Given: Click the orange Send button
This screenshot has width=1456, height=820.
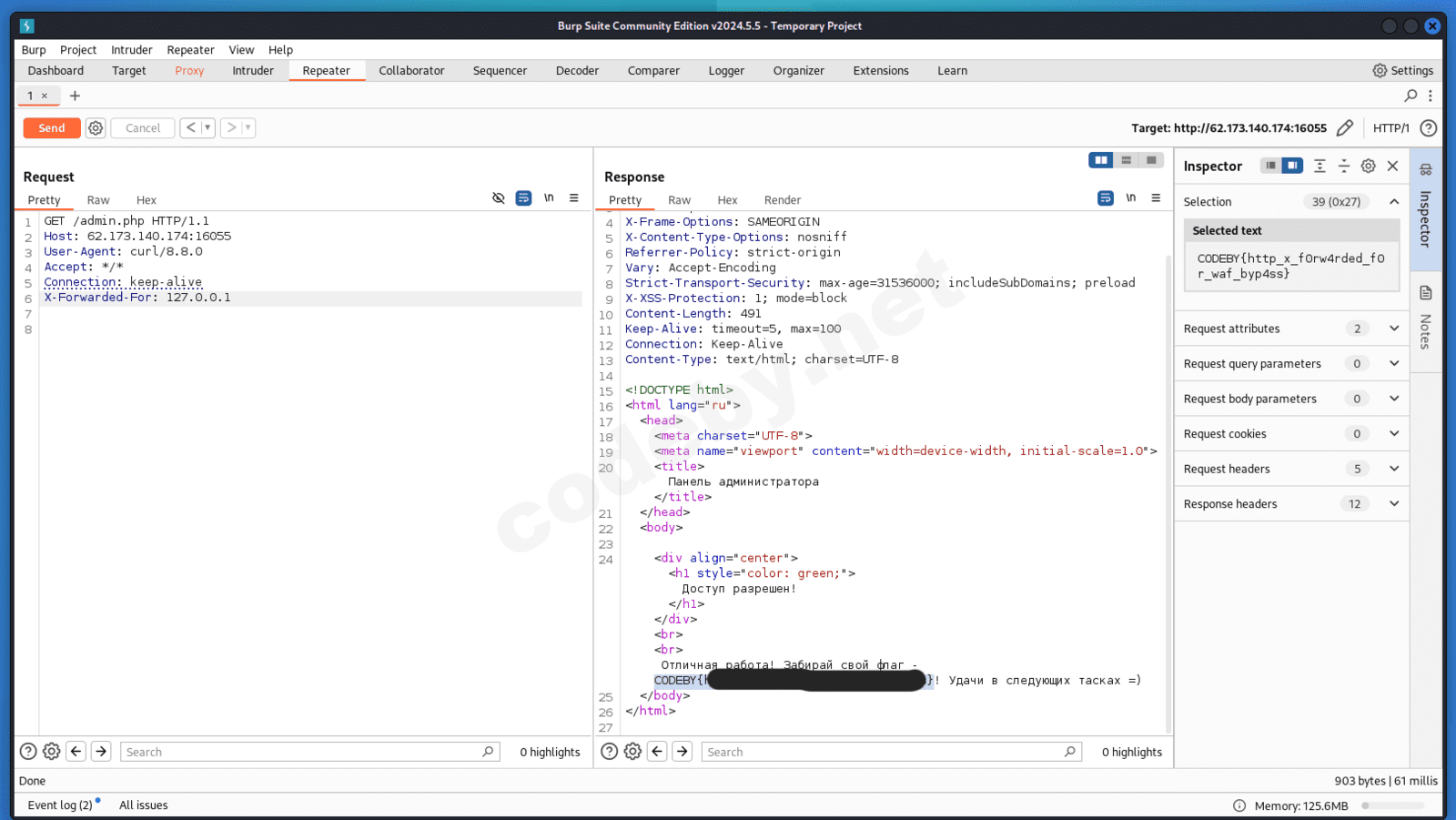Looking at the screenshot, I should pos(52,128).
